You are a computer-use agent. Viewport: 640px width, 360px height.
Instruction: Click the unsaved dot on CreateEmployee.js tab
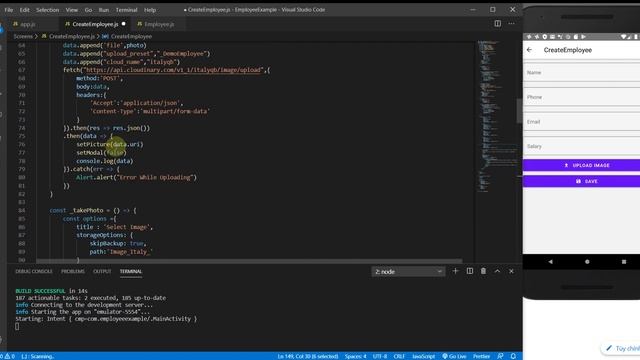point(123,24)
